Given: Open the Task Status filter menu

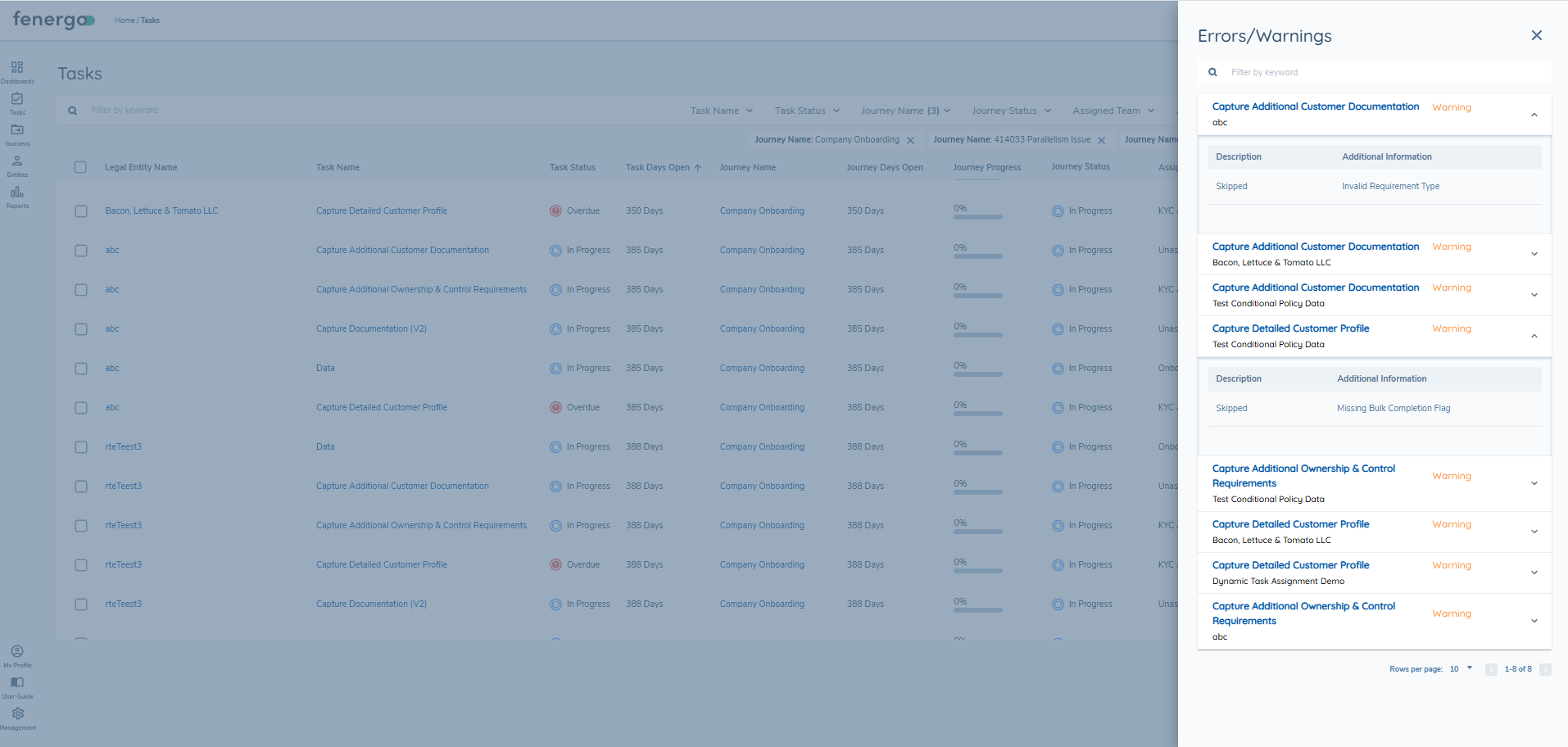Looking at the screenshot, I should [x=806, y=110].
